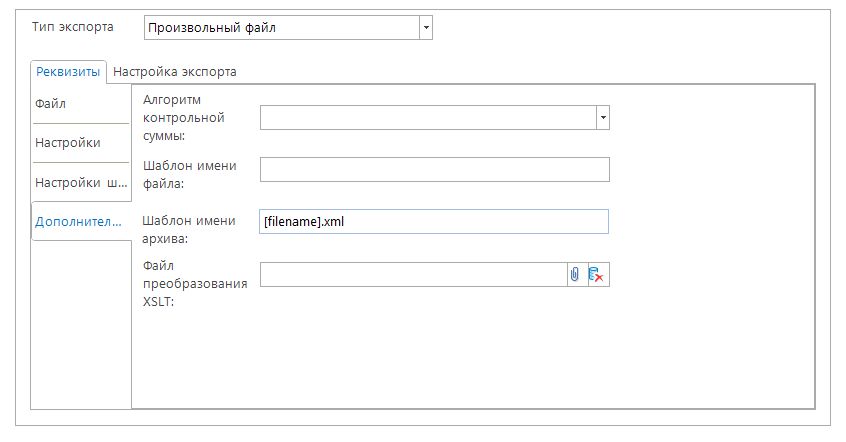Select the Файл side tab
Image resolution: width=846 pixels, height=442 pixels.
[52, 103]
